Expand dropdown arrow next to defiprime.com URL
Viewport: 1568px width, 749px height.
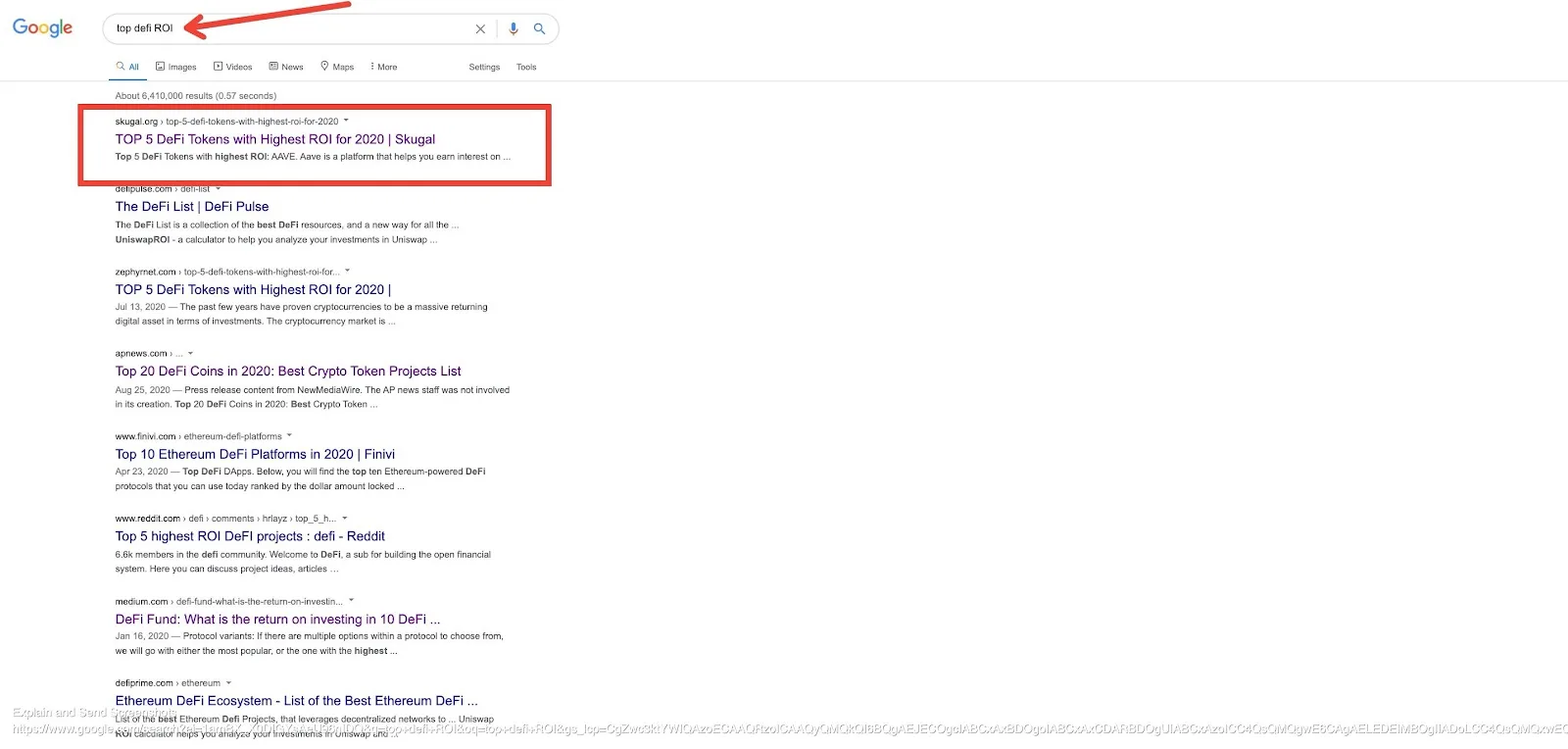[229, 682]
